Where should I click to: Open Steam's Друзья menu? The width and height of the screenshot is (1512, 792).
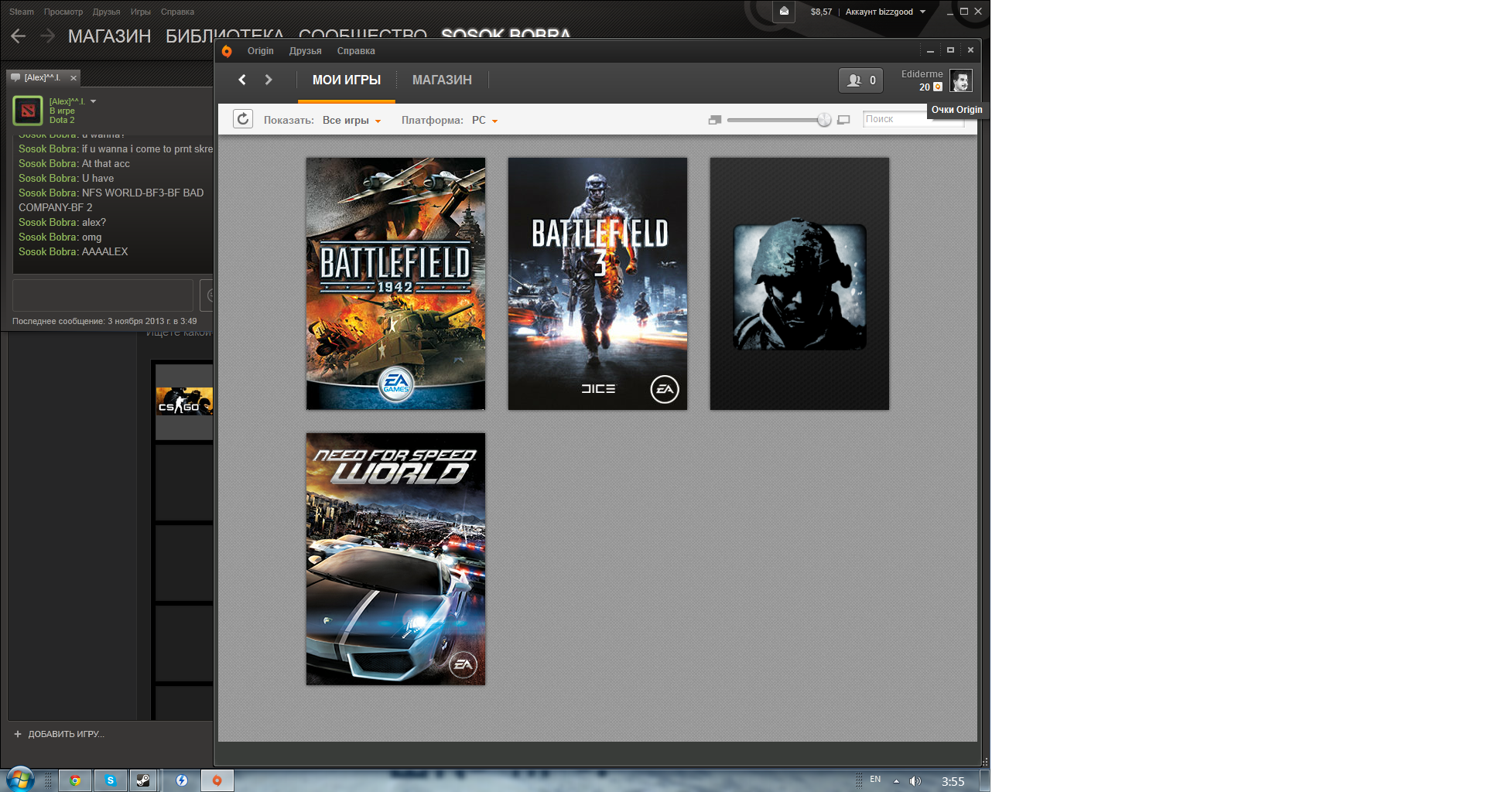pyautogui.click(x=106, y=12)
